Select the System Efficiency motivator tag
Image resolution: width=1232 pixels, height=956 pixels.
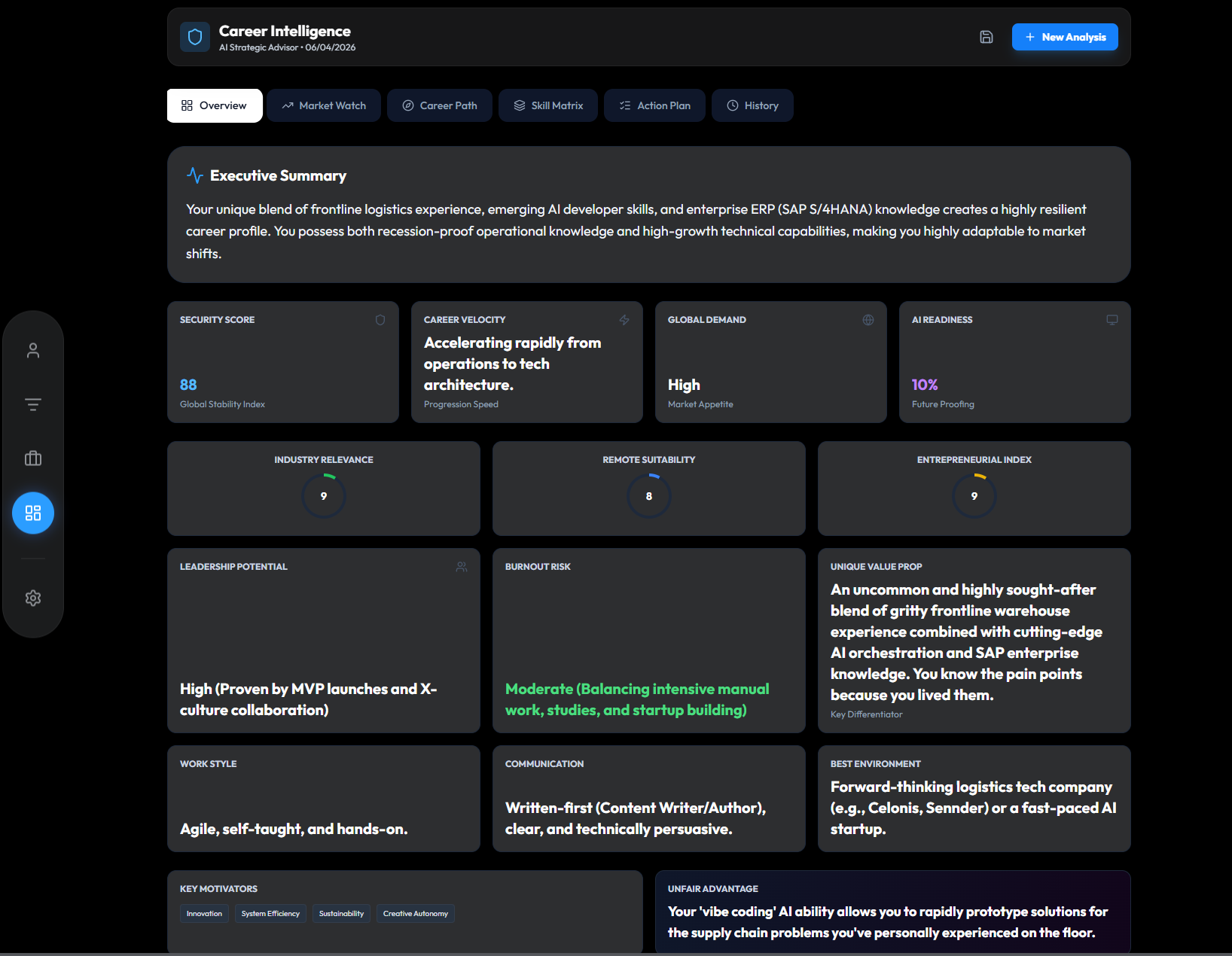270,914
